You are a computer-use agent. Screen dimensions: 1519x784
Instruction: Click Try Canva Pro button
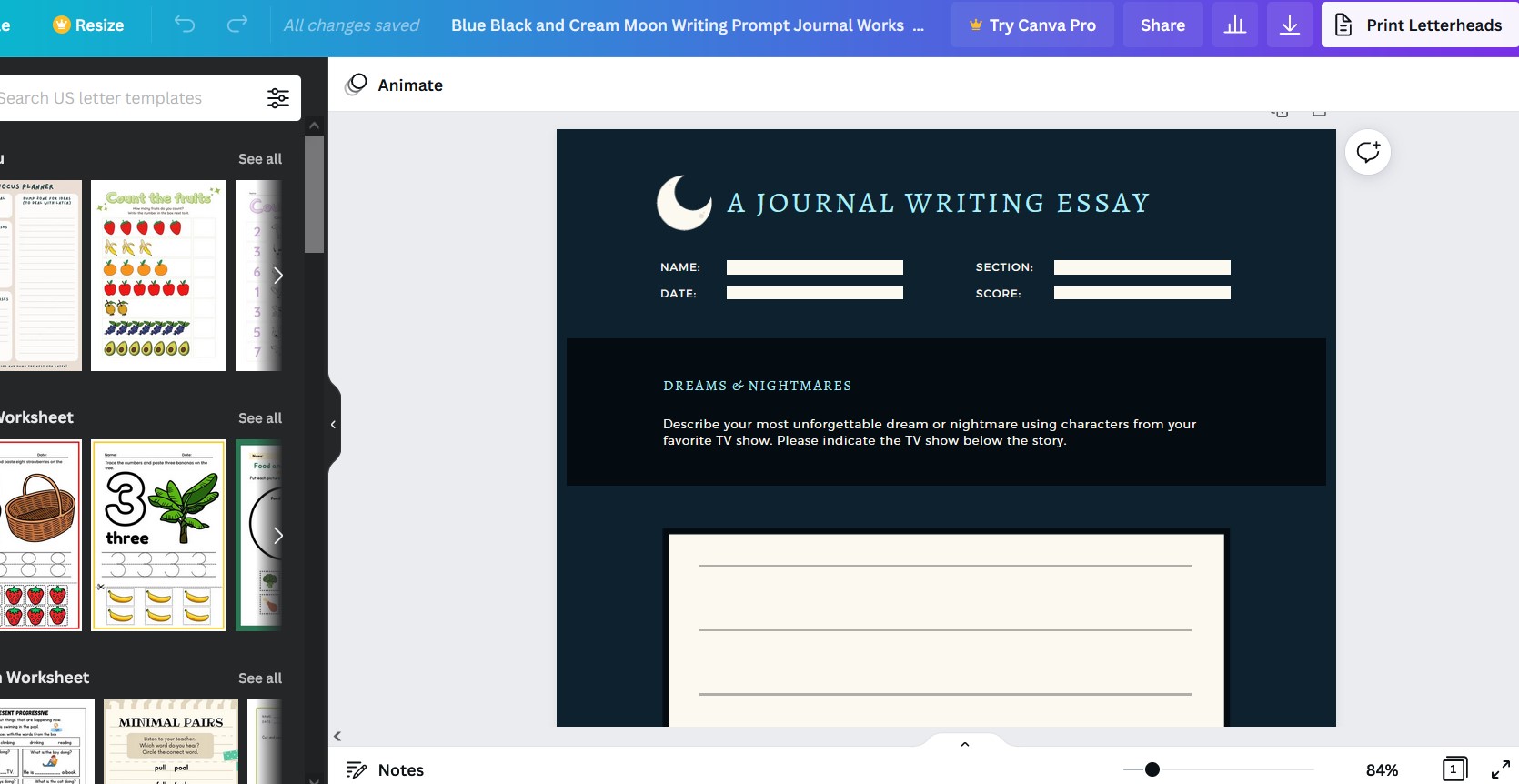tap(1032, 25)
